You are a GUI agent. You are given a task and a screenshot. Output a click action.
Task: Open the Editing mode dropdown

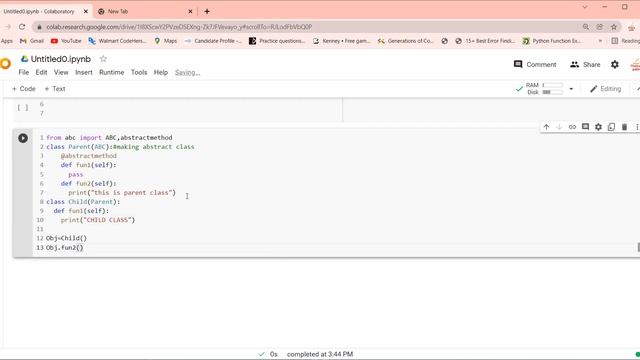click(x=606, y=89)
